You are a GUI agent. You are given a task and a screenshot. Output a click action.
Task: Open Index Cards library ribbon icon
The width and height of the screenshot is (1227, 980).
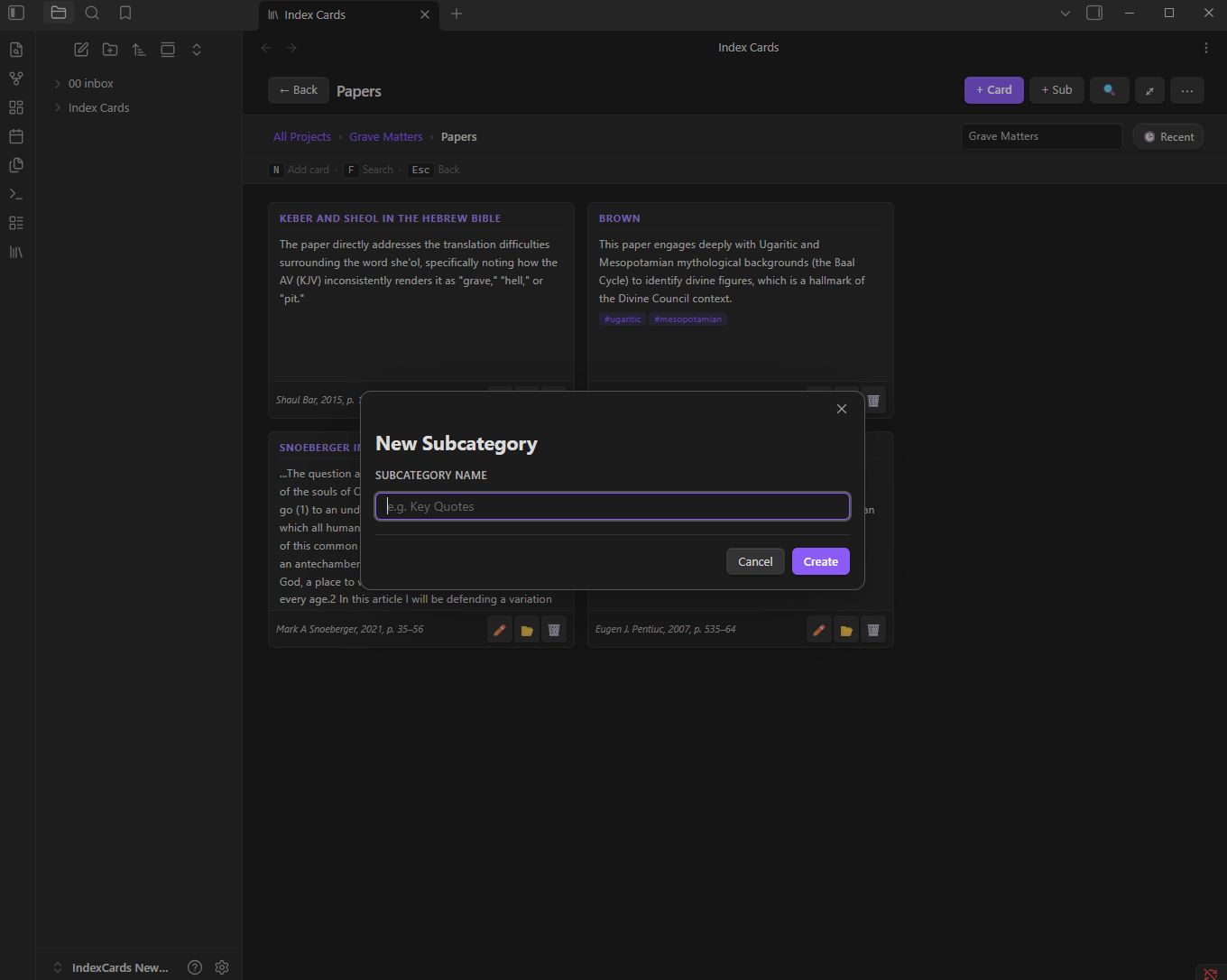click(x=16, y=252)
